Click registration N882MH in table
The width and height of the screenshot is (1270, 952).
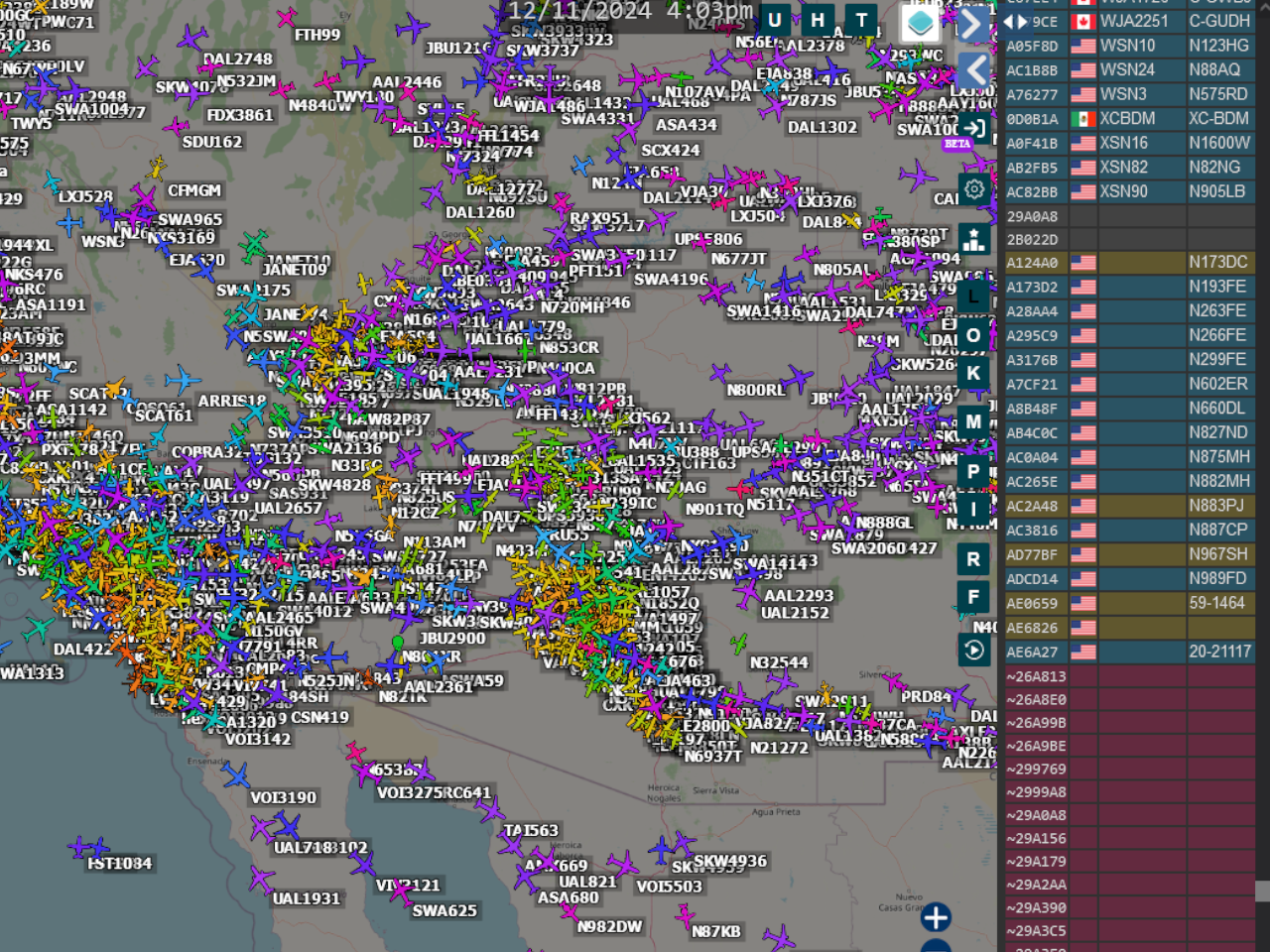pos(1219,481)
